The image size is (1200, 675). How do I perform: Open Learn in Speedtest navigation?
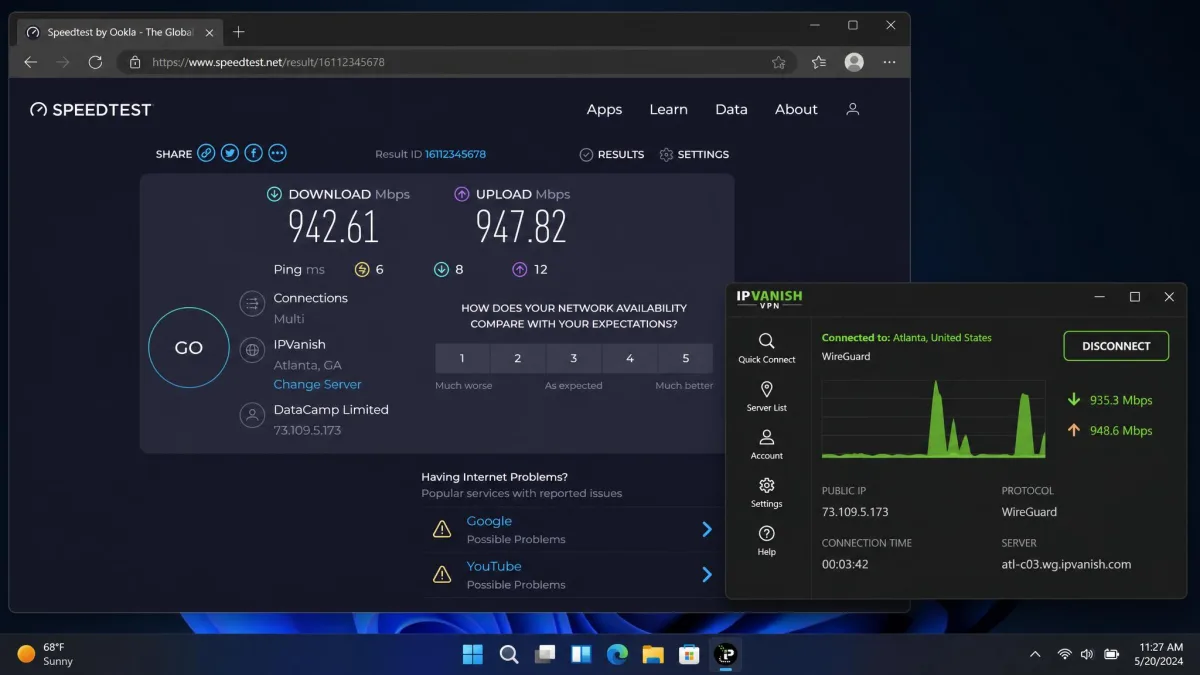668,110
